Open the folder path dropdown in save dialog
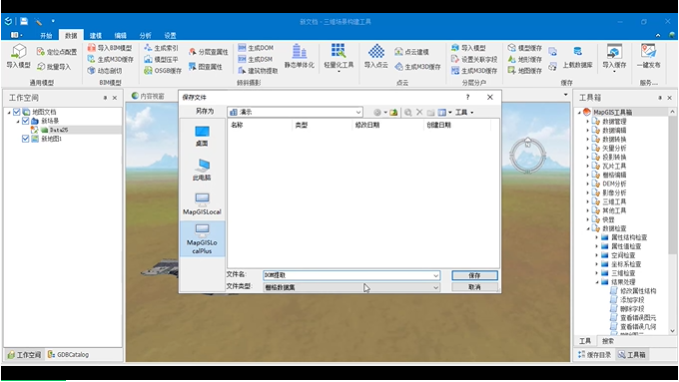The image size is (679, 382). [358, 113]
